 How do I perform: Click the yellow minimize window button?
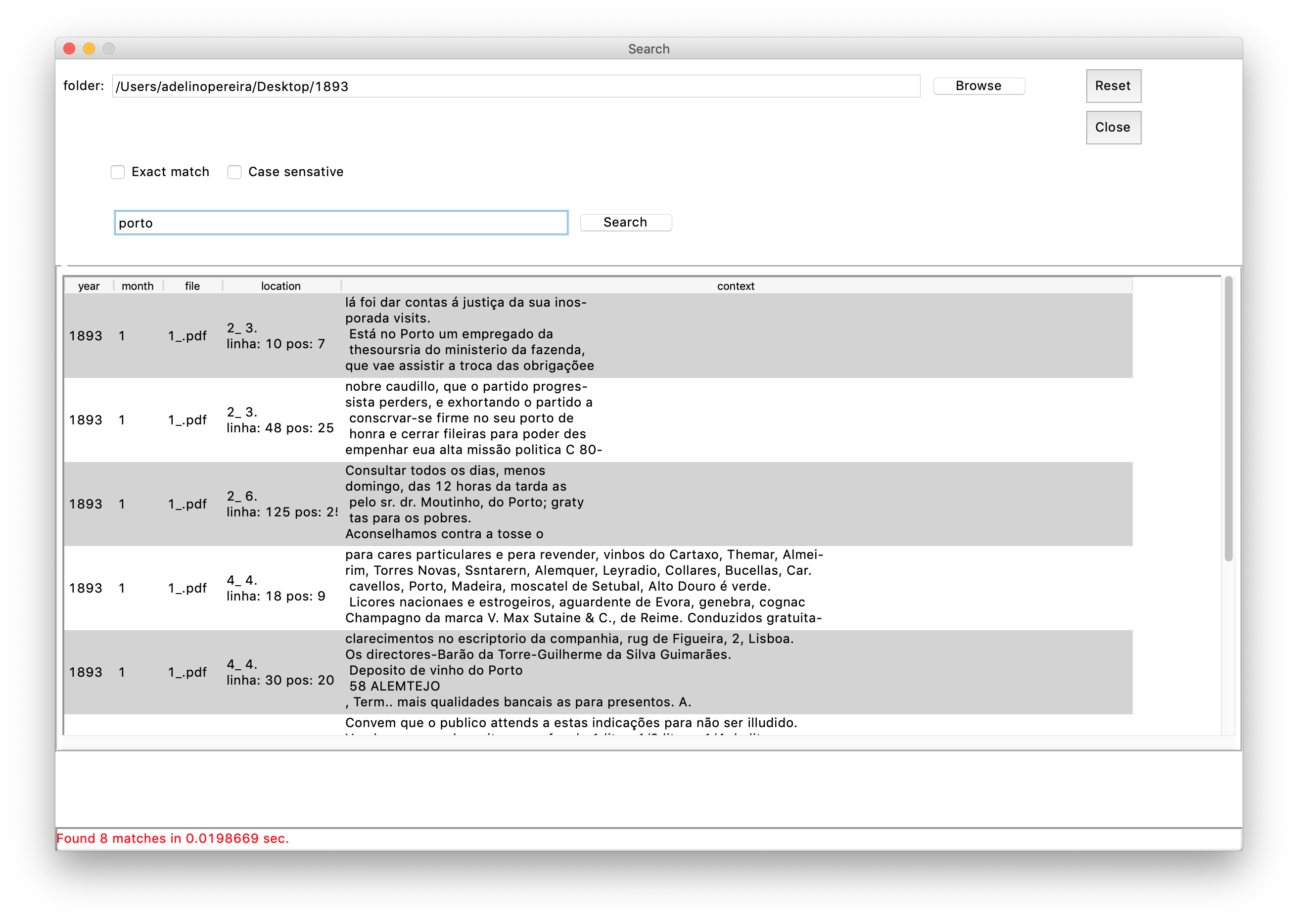(x=89, y=49)
